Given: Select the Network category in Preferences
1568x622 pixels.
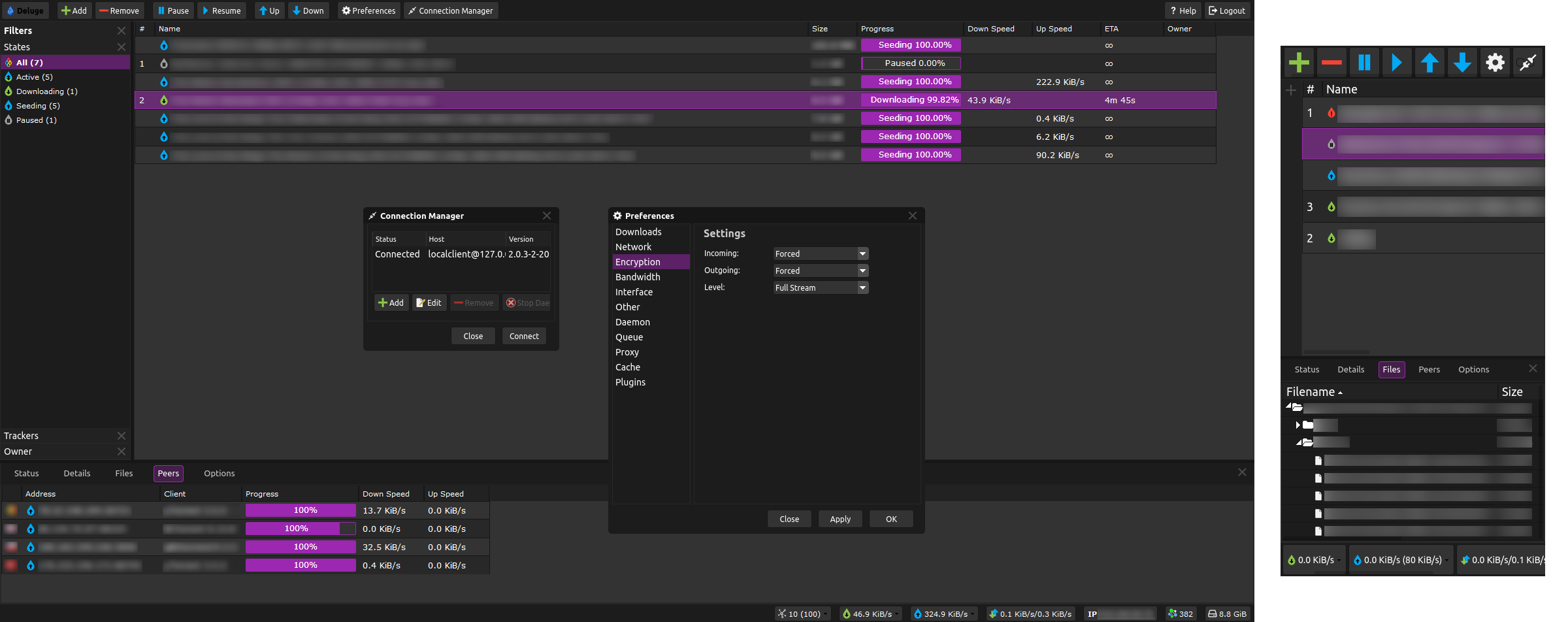Looking at the screenshot, I should (651, 247).
